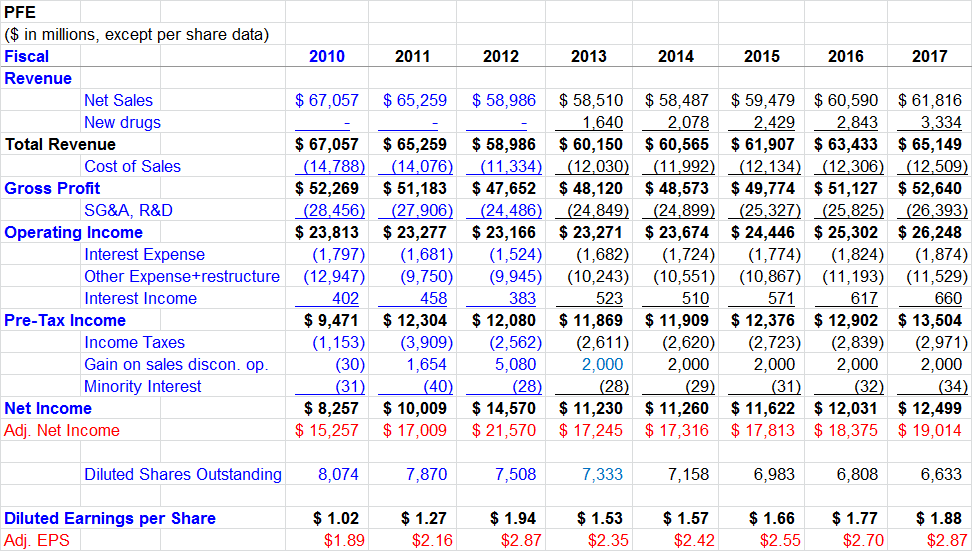Click the Pre-Tax Income label

click(x=64, y=320)
